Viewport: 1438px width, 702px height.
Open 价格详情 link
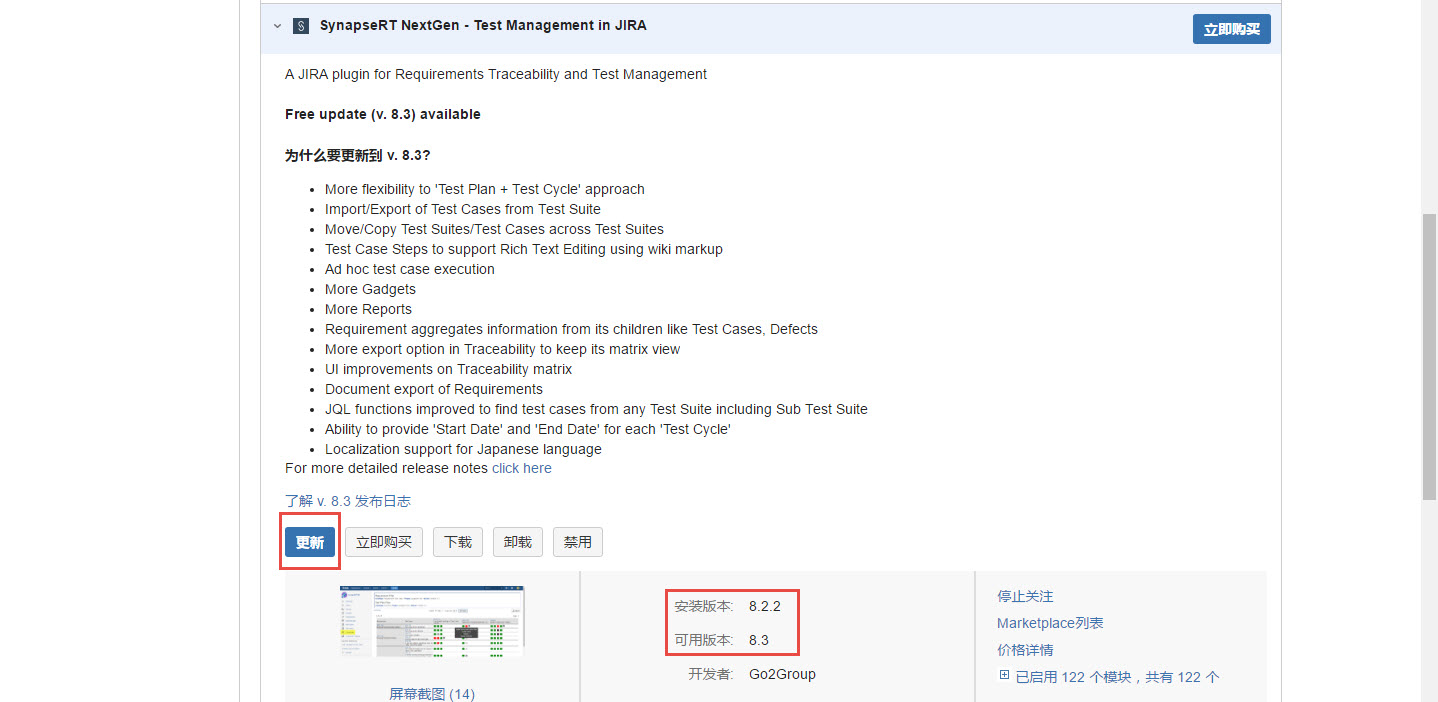pyautogui.click(x=1025, y=650)
